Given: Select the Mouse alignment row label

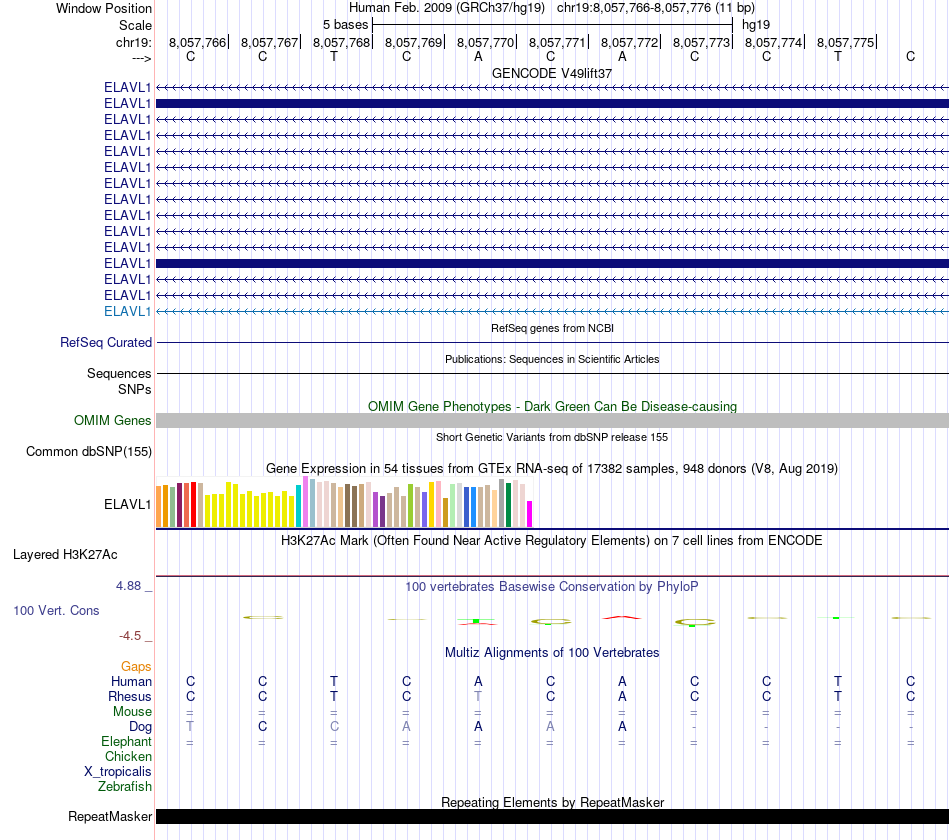Looking at the screenshot, I should (x=132, y=712).
